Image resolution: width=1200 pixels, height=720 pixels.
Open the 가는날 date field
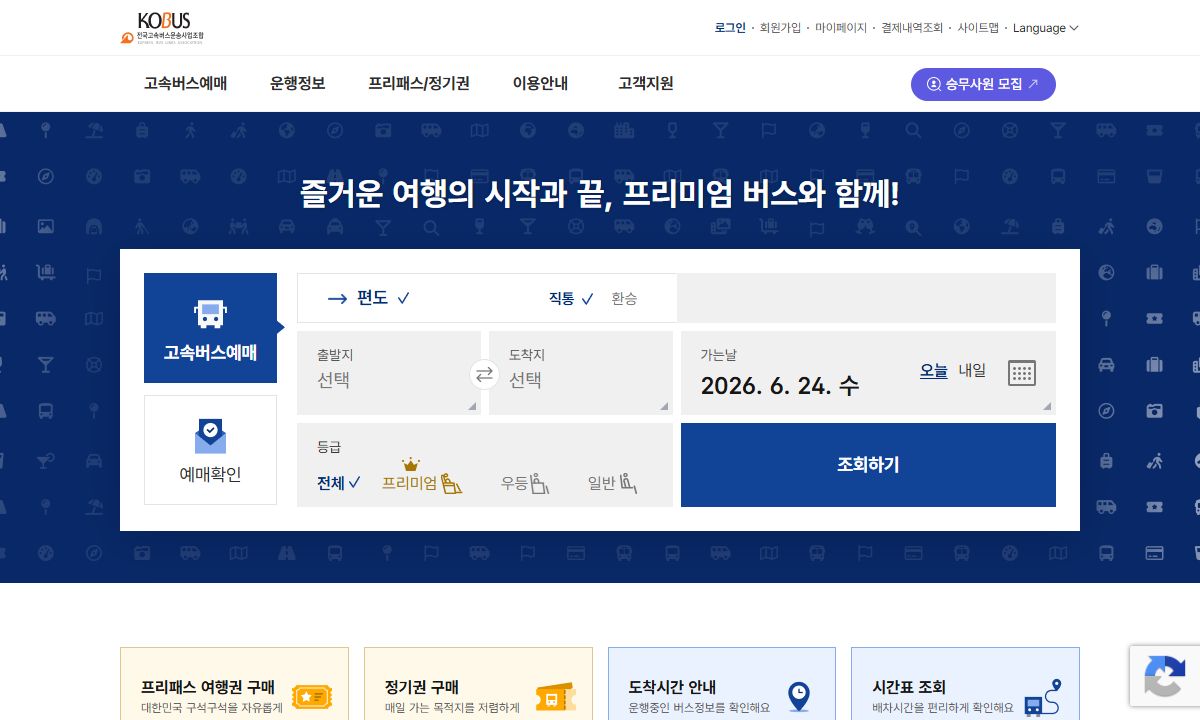[868, 373]
